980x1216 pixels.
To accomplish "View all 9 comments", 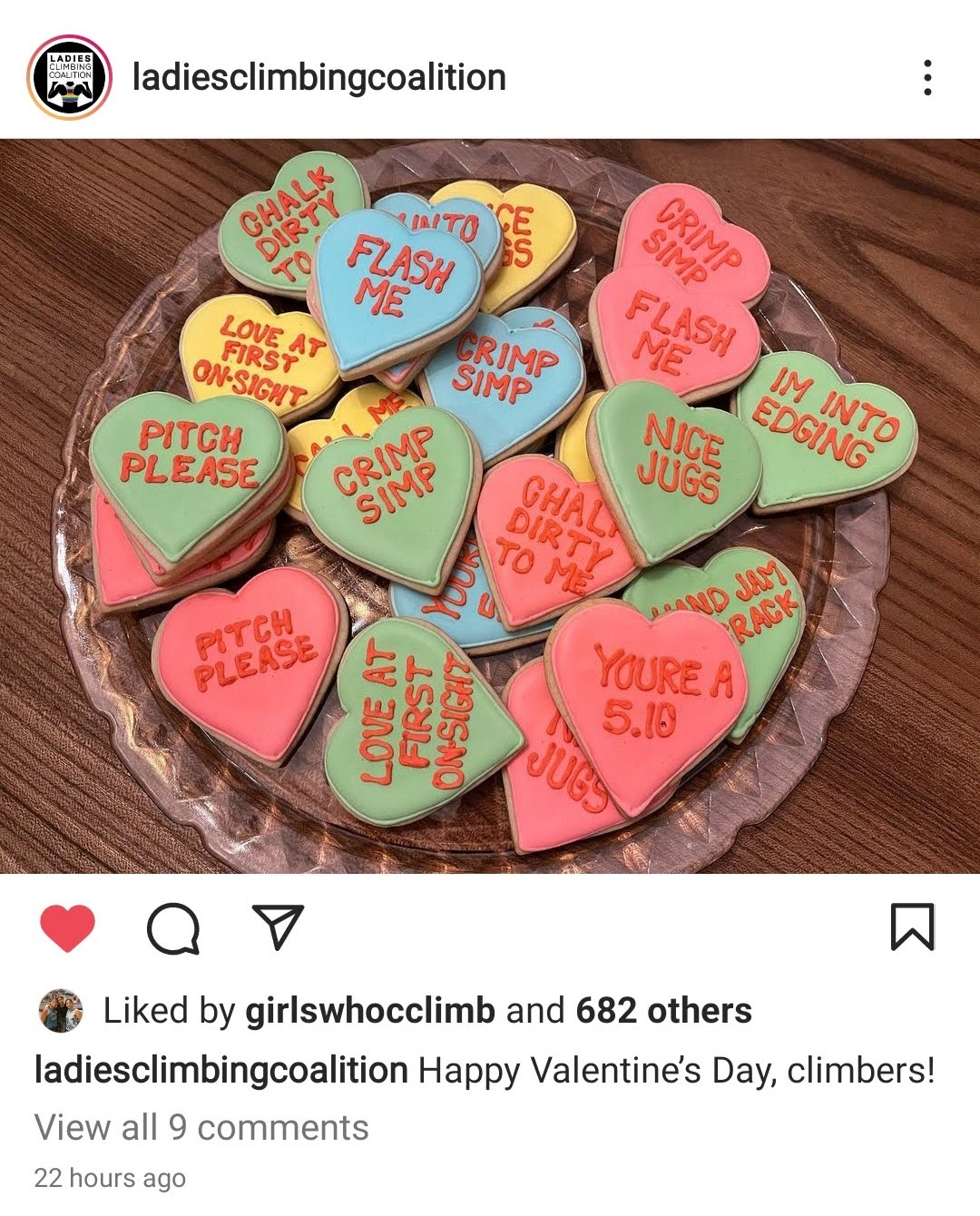I will click(201, 1128).
